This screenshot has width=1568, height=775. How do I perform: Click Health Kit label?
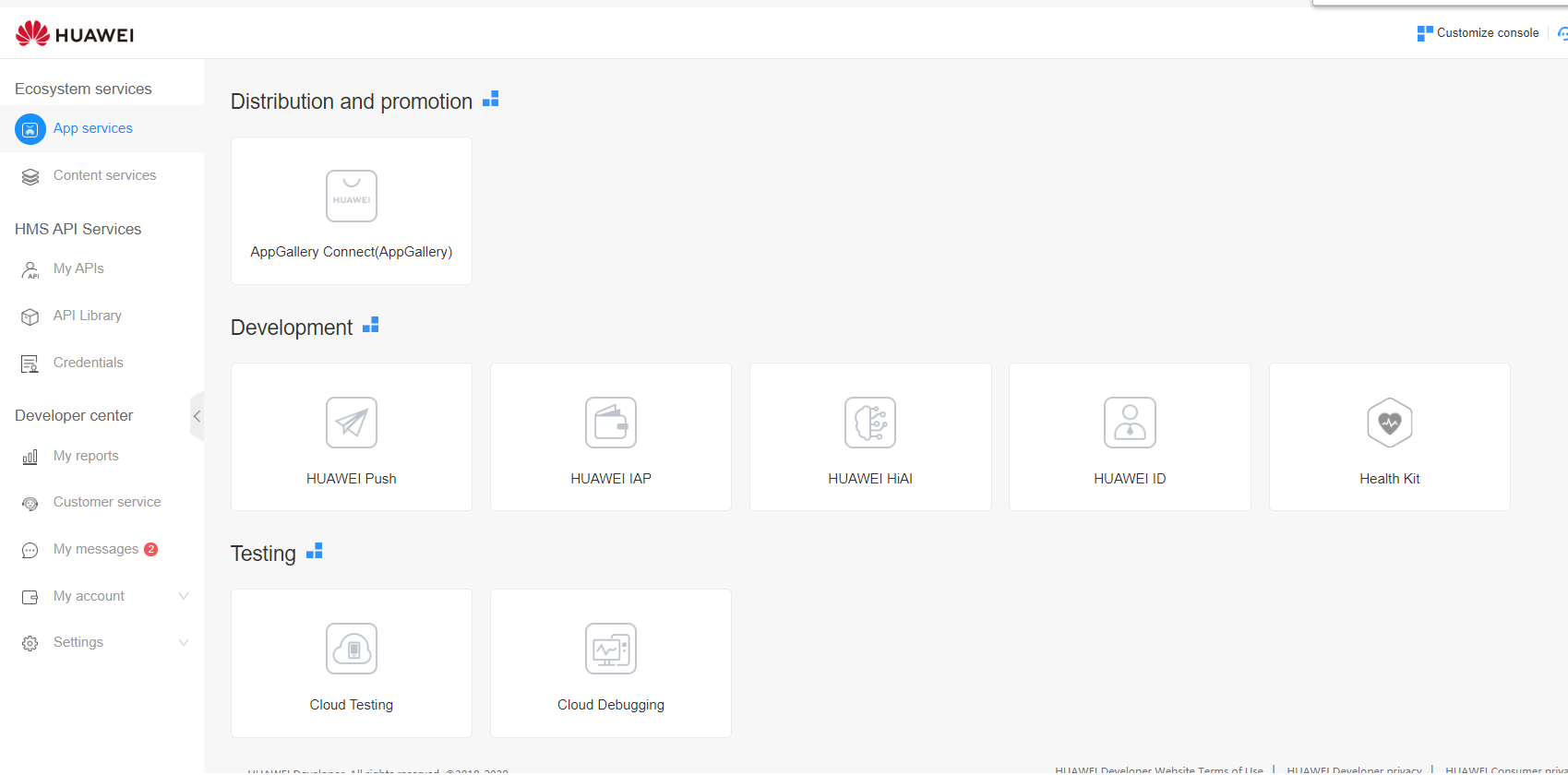(x=1390, y=479)
